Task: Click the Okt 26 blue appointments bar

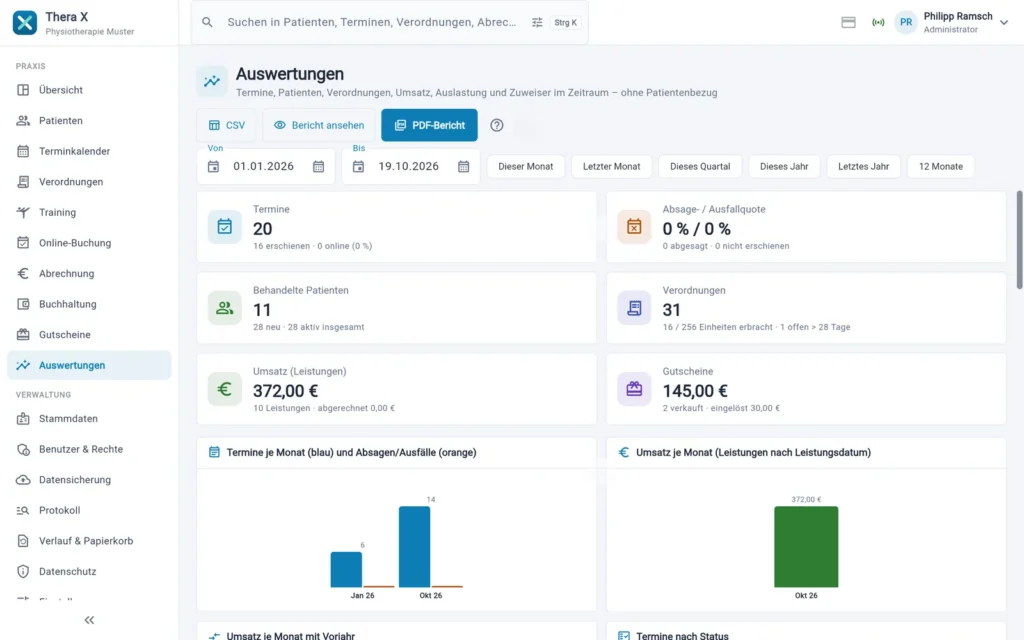Action: pos(415,547)
